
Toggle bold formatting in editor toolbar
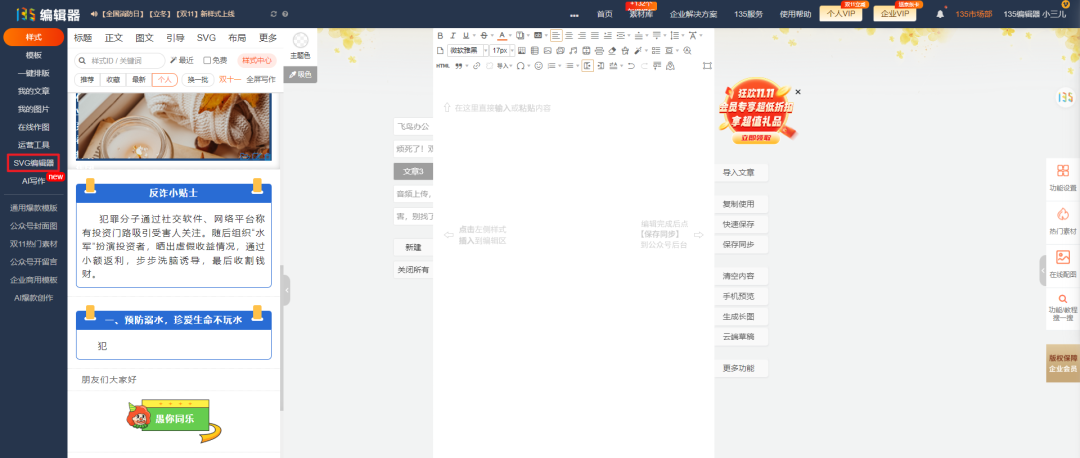[440, 35]
